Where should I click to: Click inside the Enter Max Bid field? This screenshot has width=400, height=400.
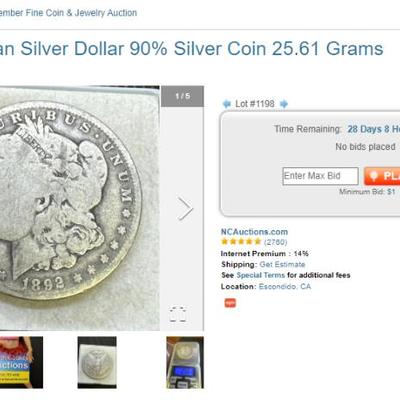(320, 176)
